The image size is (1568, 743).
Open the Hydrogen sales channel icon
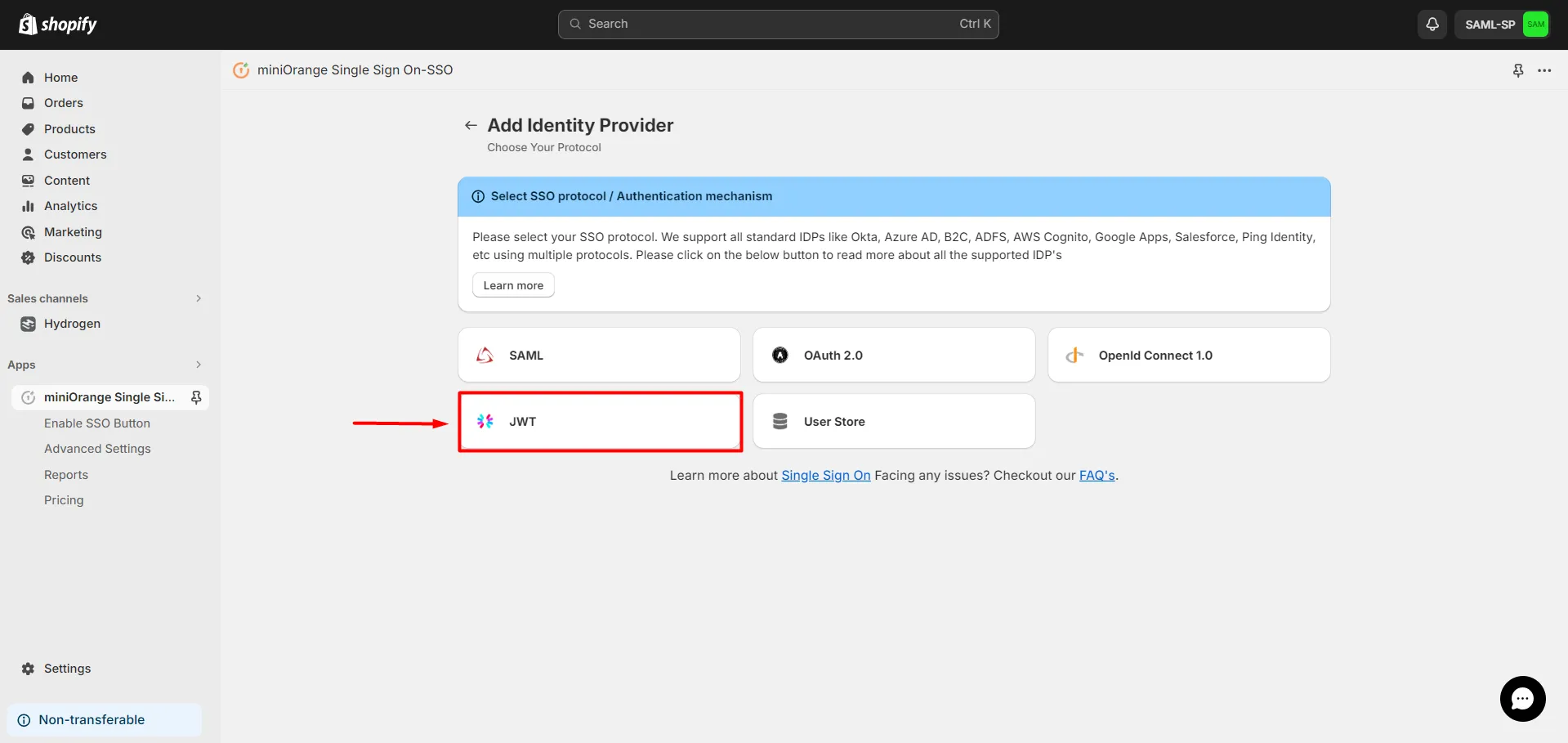29,324
